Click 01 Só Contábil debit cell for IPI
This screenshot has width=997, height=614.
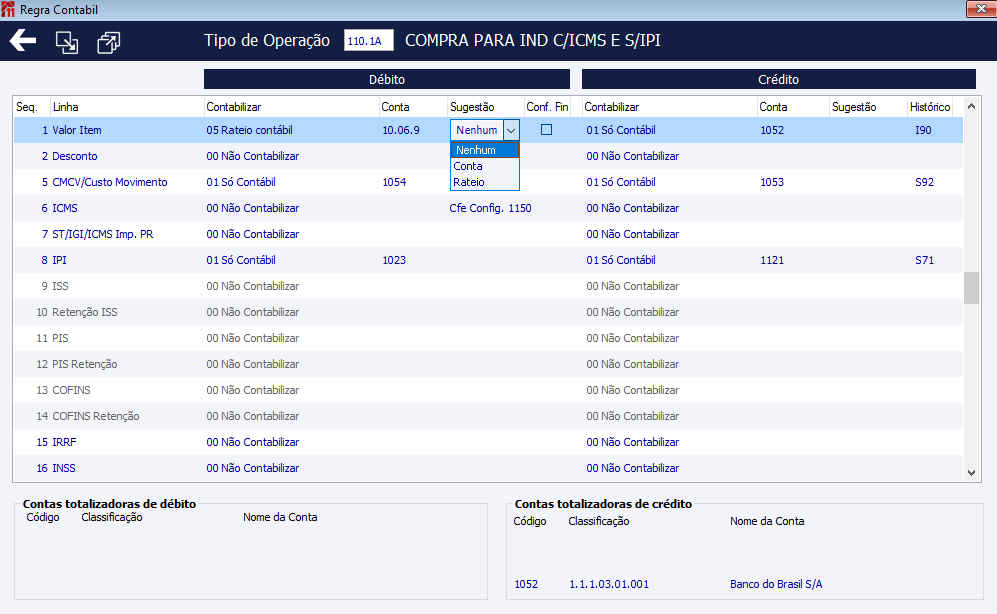[x=241, y=260]
